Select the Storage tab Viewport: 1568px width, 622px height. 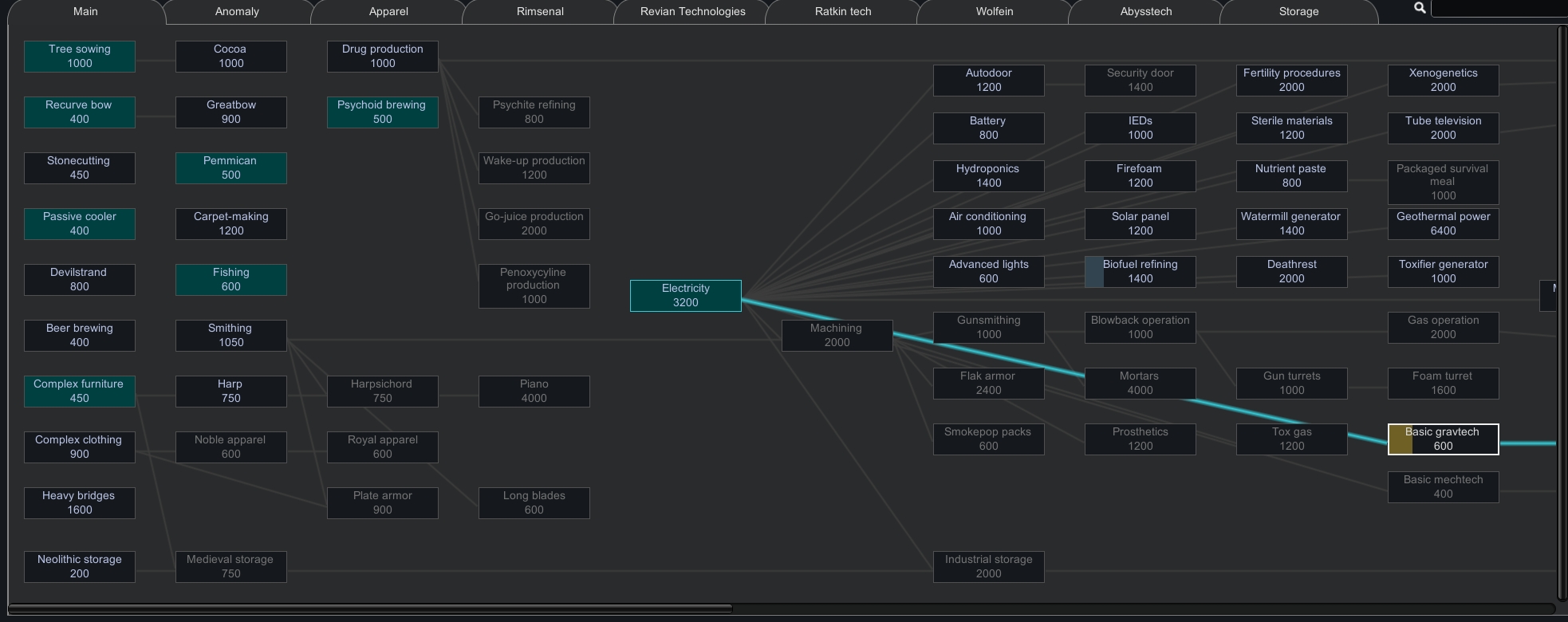[x=1298, y=12]
